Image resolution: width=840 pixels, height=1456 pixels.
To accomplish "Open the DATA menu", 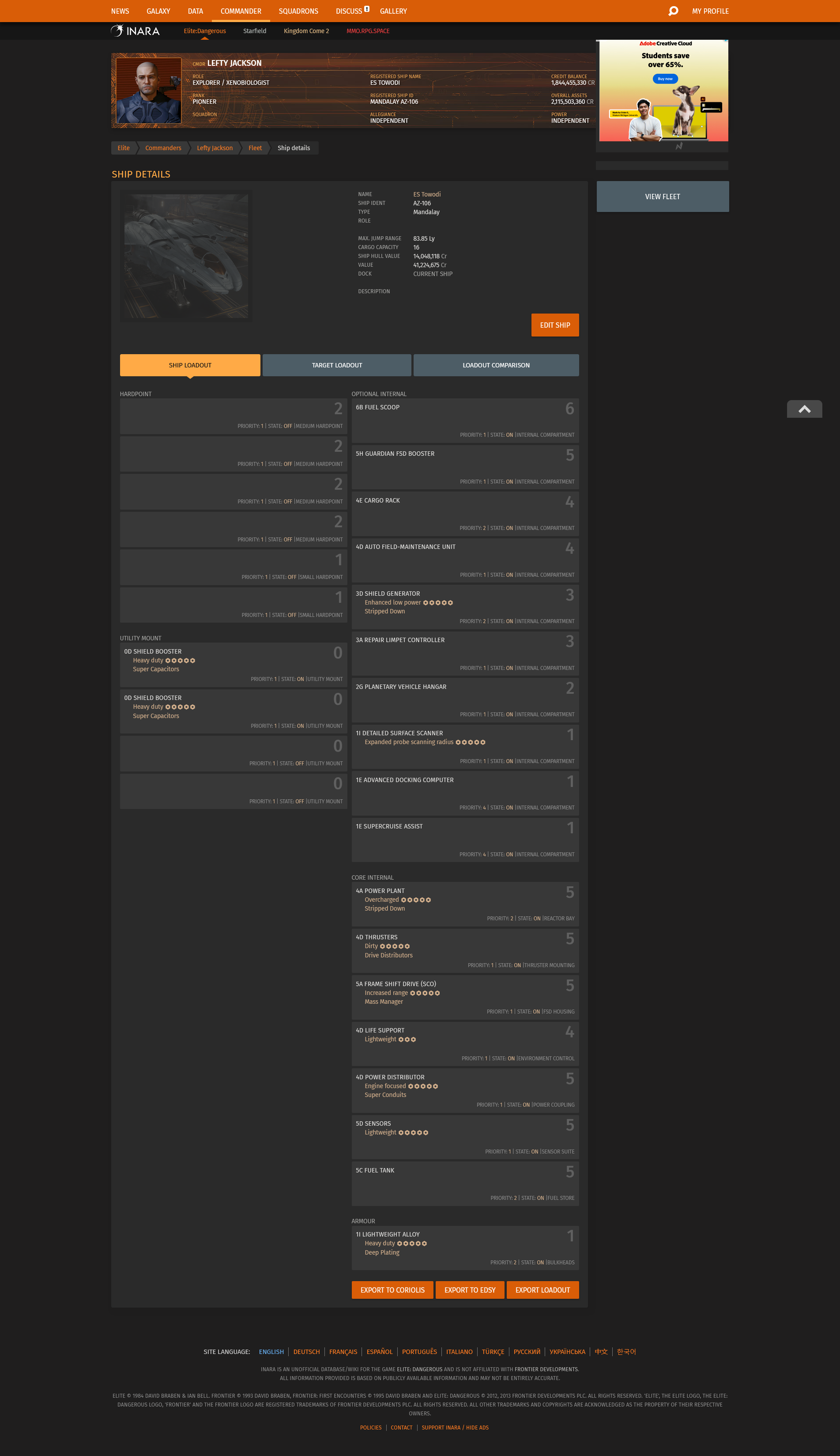I will point(196,11).
